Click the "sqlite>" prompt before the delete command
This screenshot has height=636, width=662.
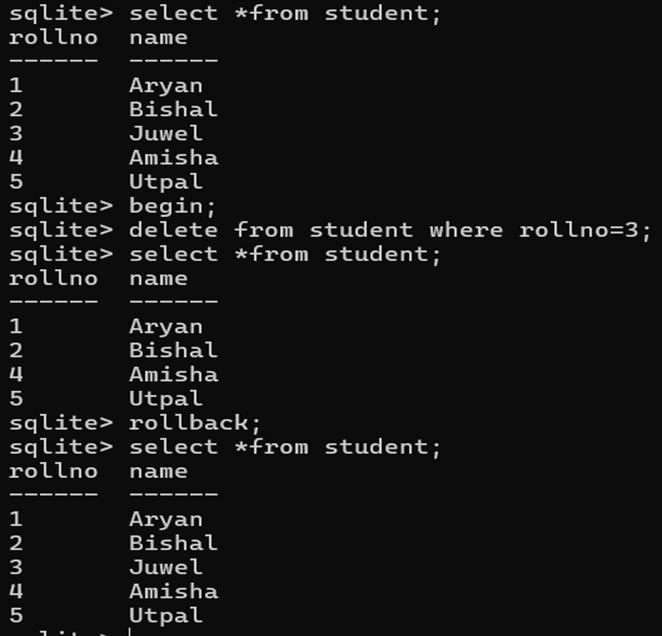click(61, 231)
